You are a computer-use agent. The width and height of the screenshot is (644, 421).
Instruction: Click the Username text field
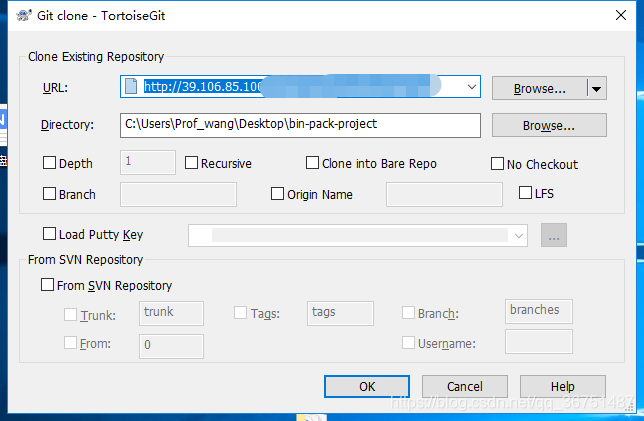point(539,341)
